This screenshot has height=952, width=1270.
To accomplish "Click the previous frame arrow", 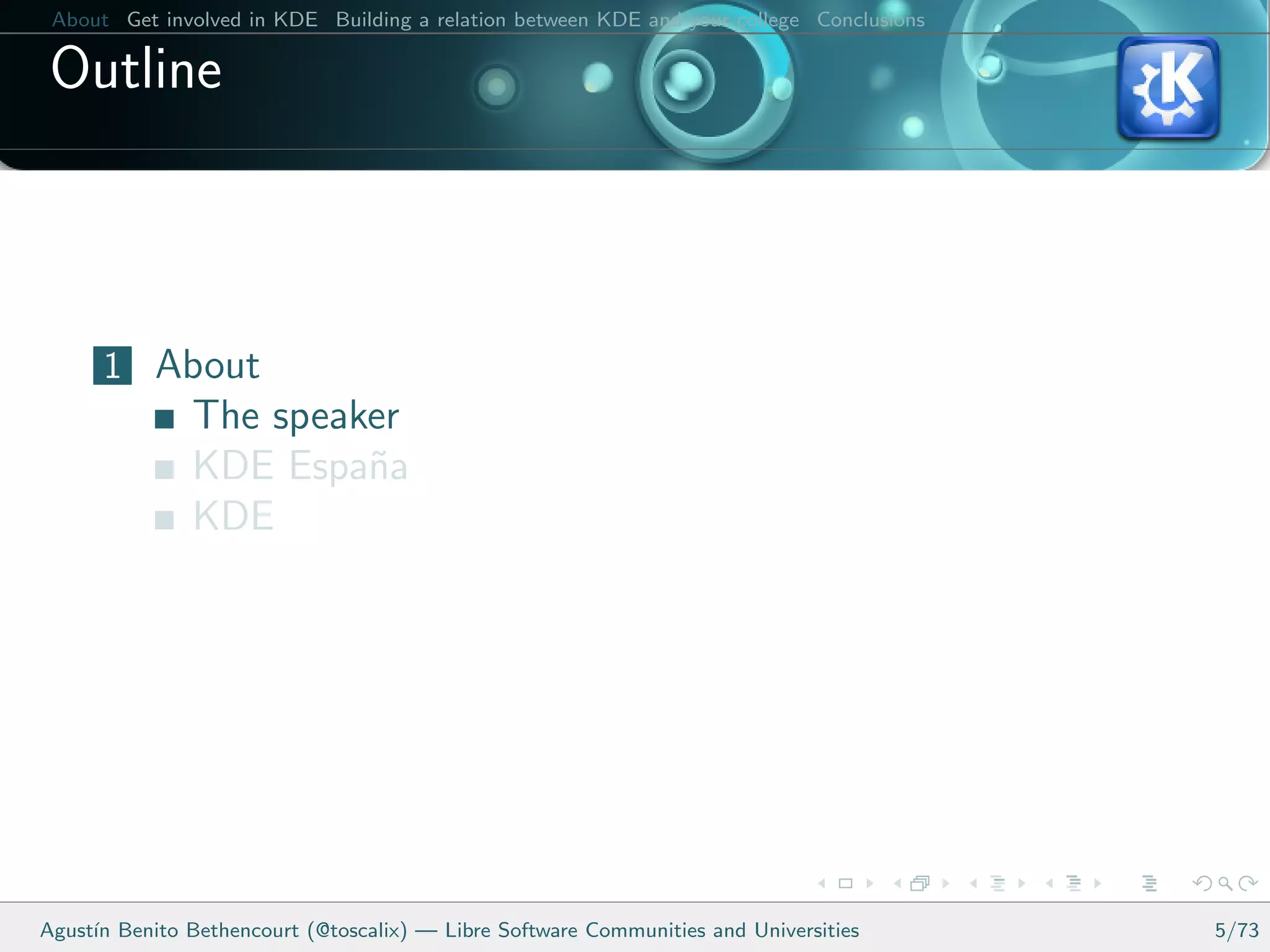I will point(897,884).
